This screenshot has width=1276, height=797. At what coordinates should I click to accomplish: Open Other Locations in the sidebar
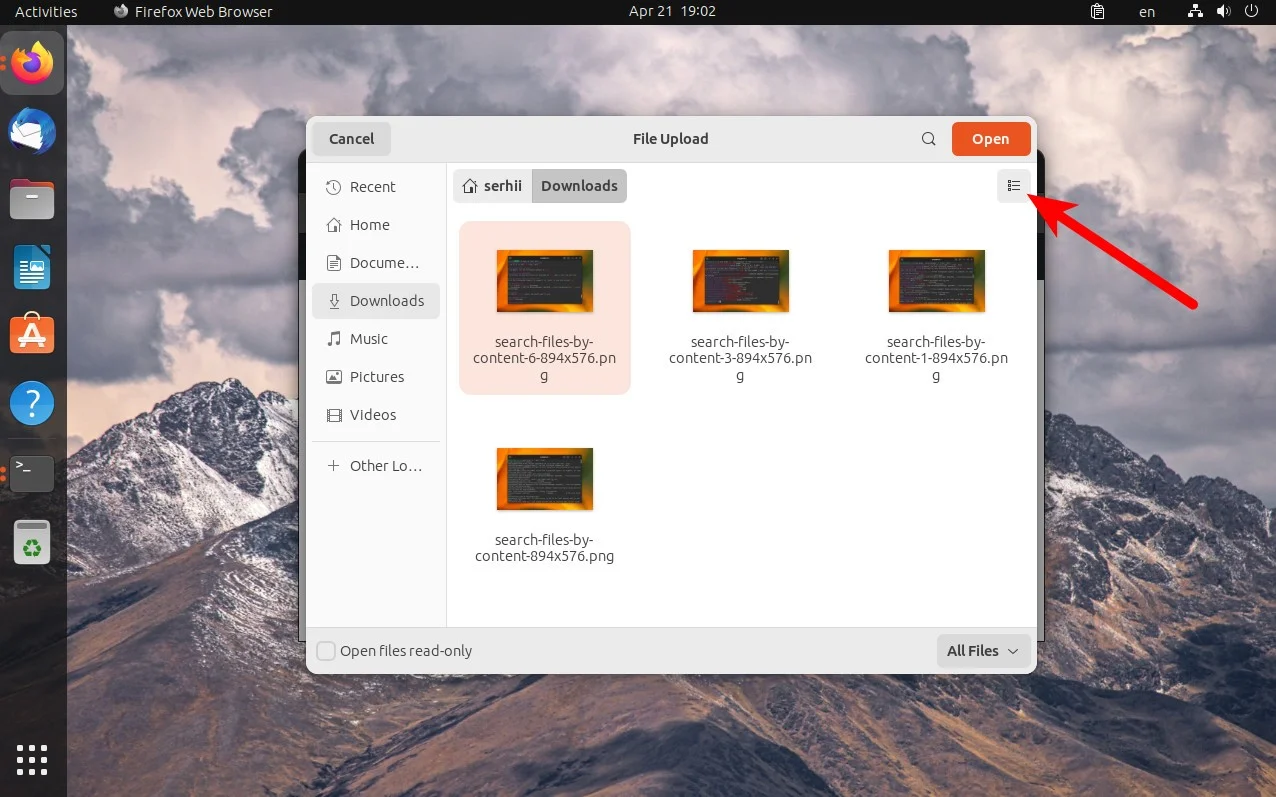[x=385, y=466]
